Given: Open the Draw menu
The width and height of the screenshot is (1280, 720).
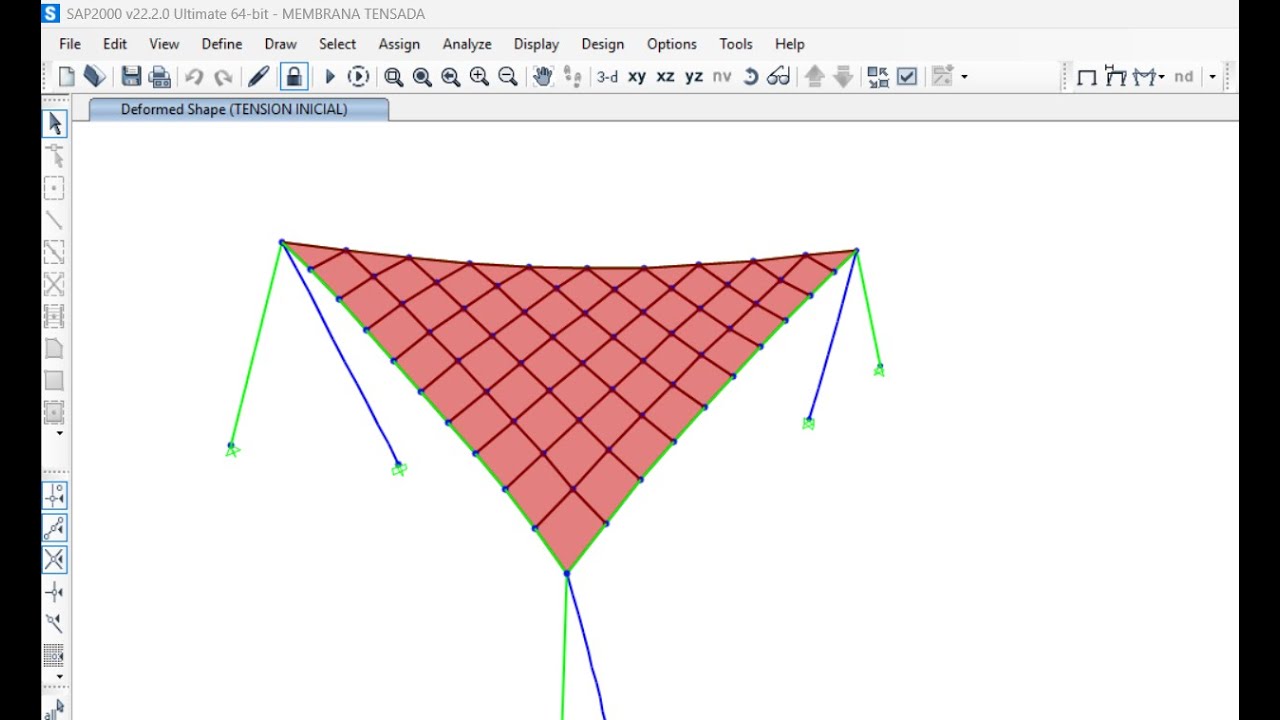Looking at the screenshot, I should [x=281, y=44].
